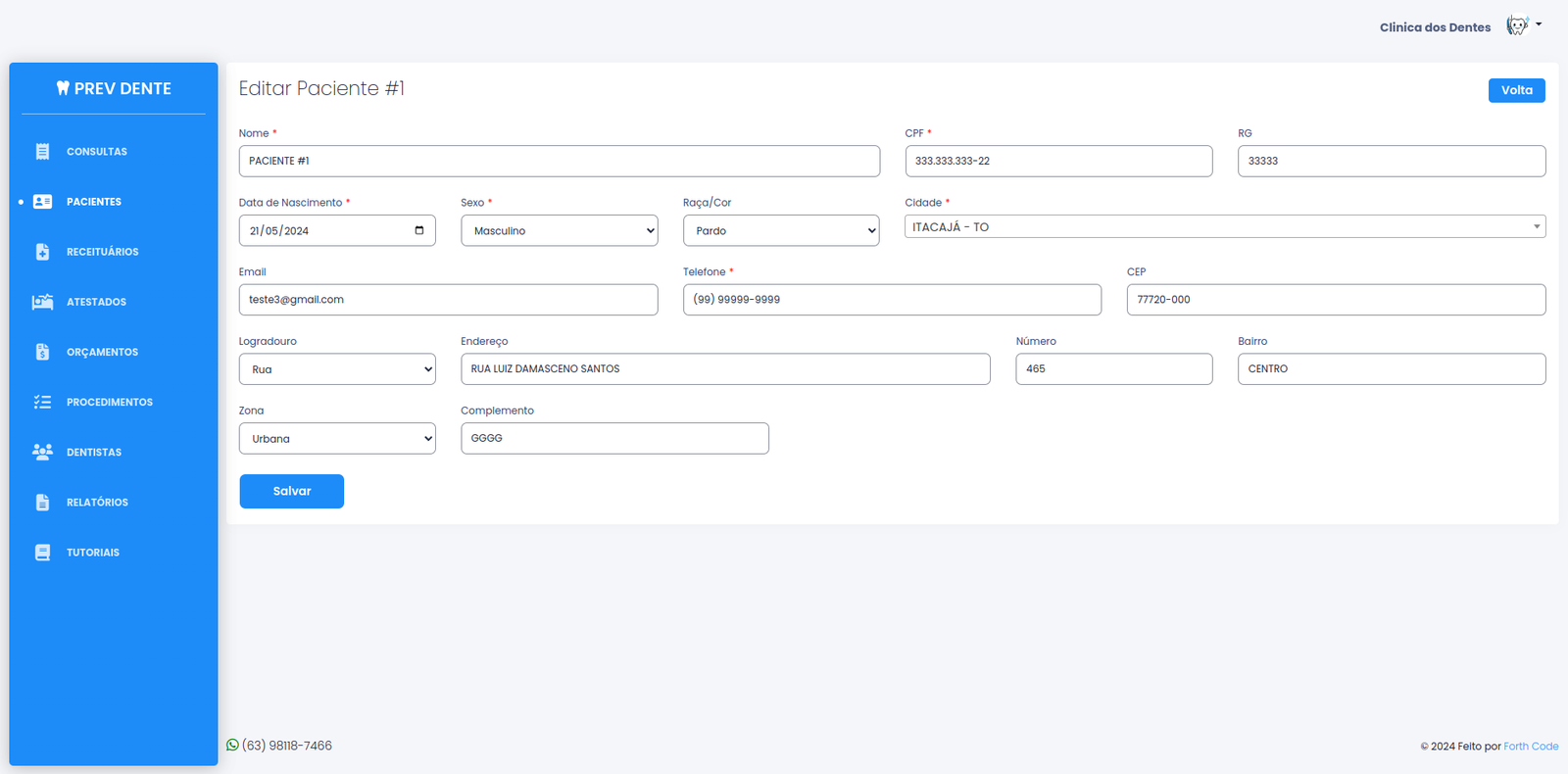Focus the Email input field
Viewport: 1568px width, 774px height.
448,300
